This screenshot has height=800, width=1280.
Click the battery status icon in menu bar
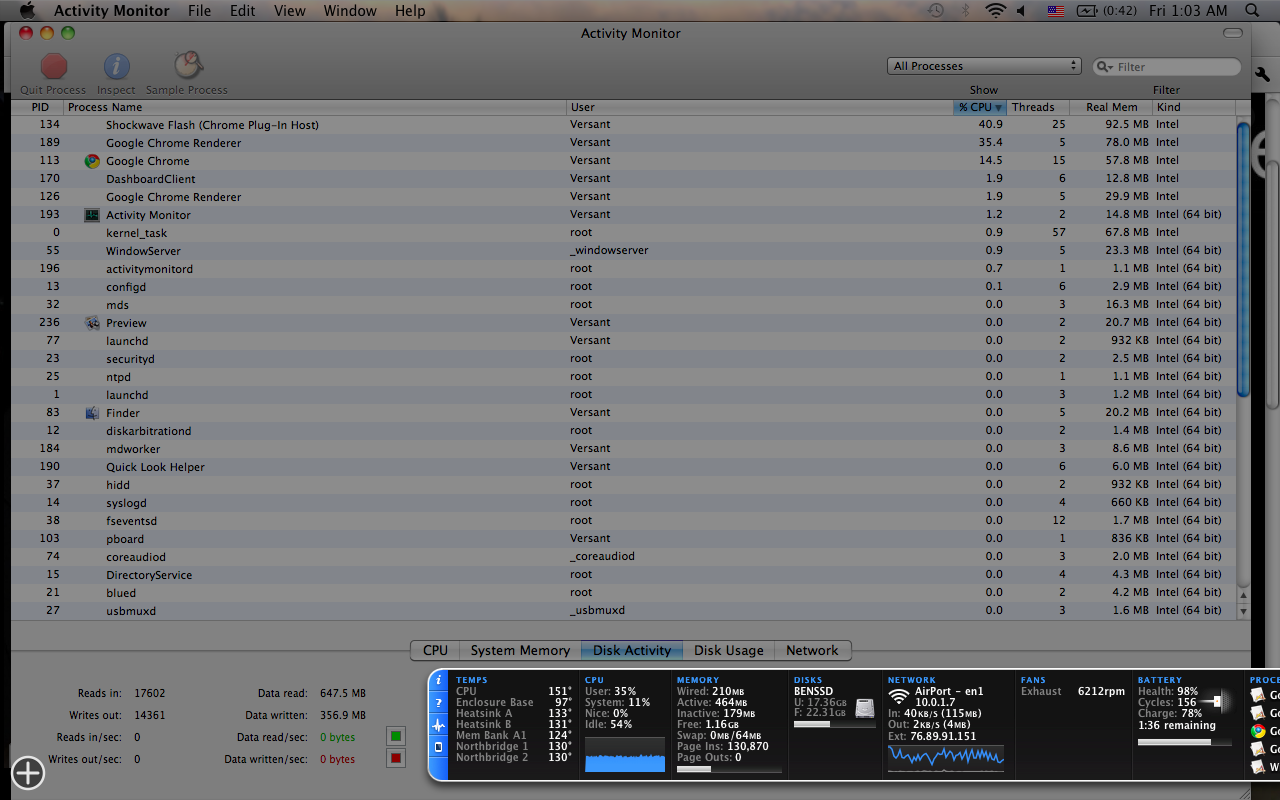point(1087,11)
